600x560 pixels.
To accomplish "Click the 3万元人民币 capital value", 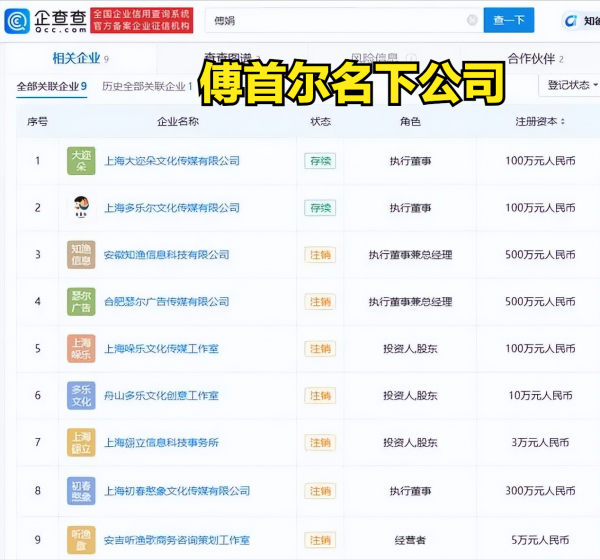I will coord(540,442).
